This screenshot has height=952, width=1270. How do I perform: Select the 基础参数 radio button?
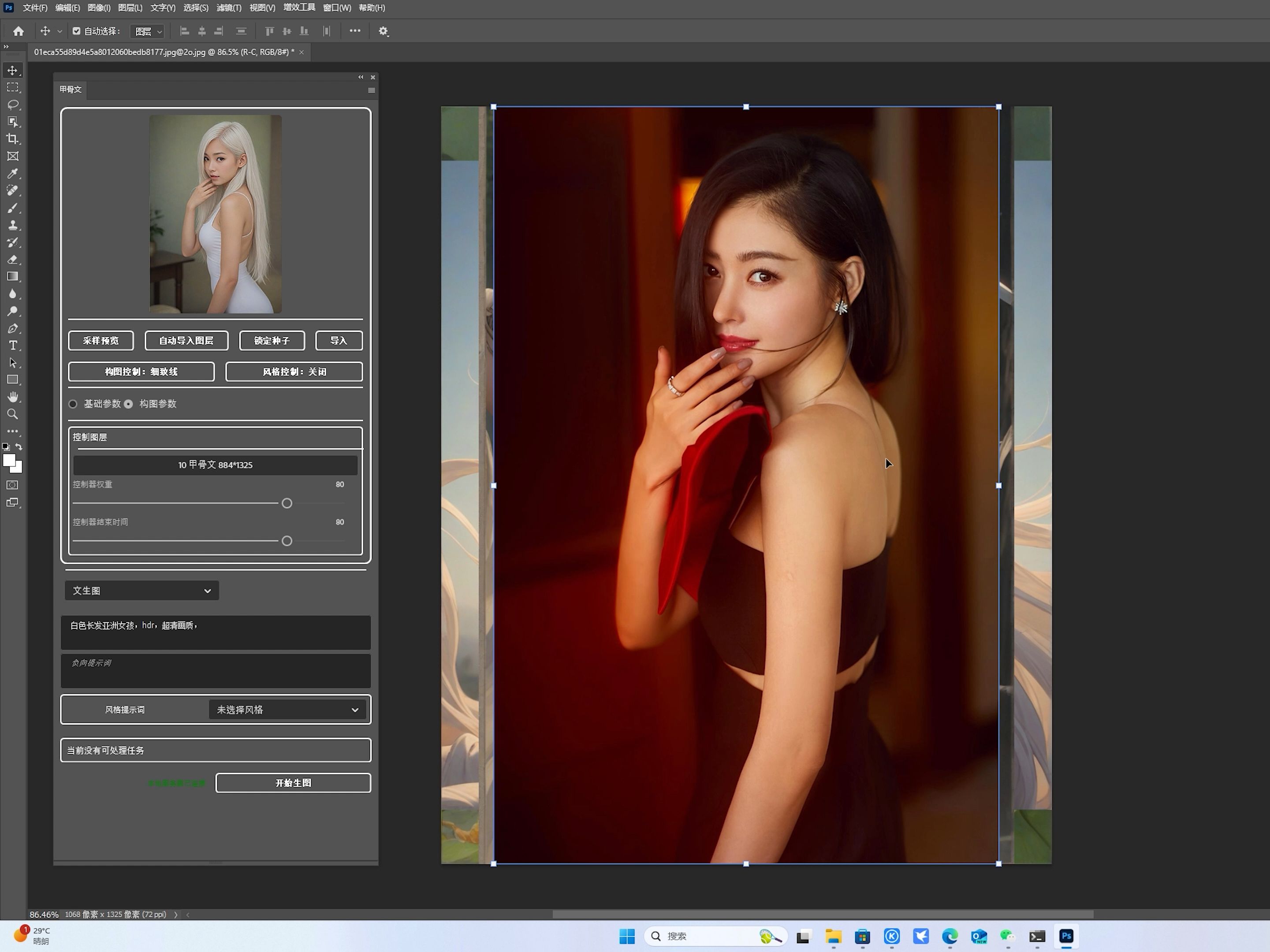73,404
